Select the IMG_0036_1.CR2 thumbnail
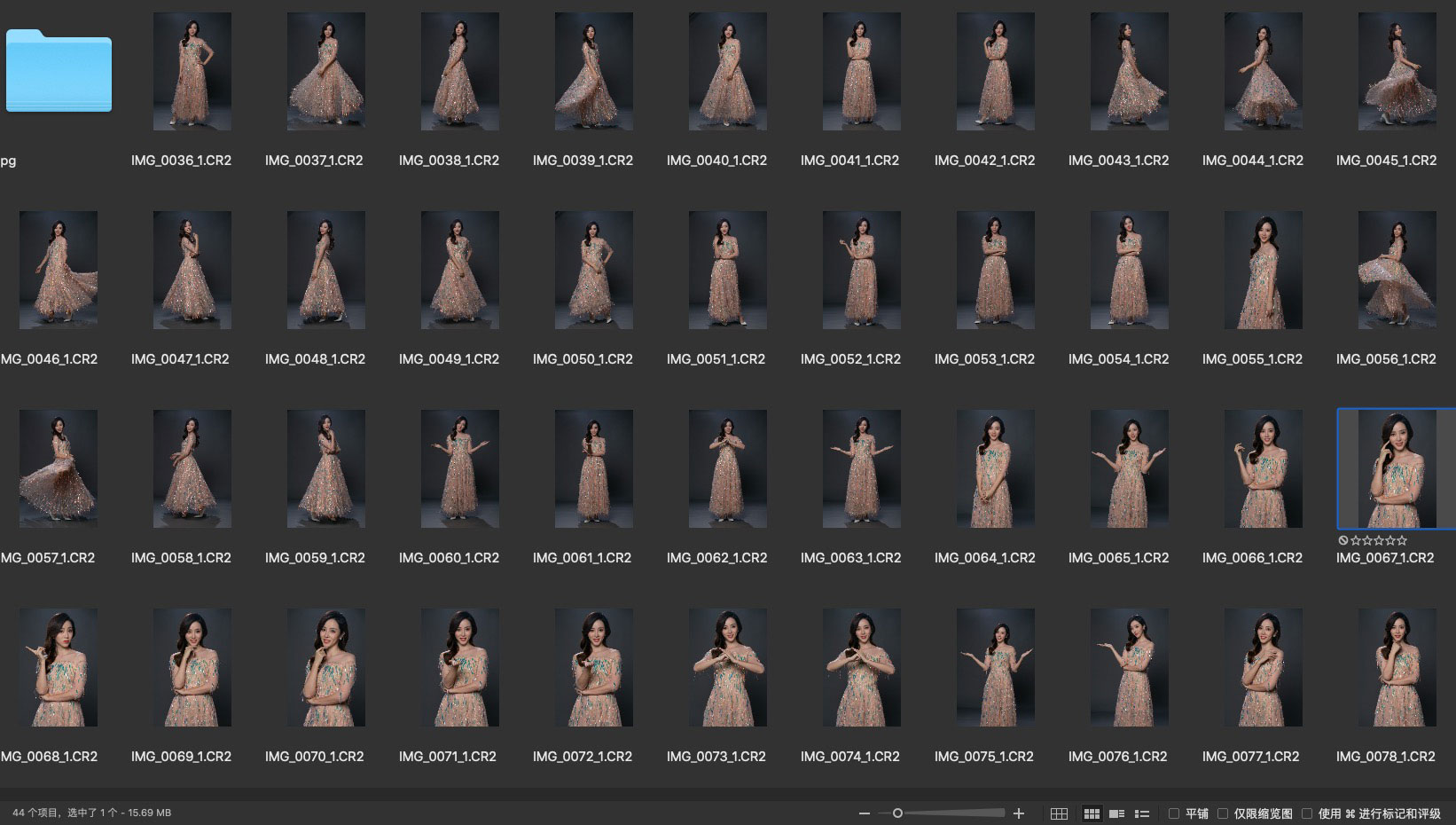This screenshot has width=1456, height=825. (x=192, y=71)
